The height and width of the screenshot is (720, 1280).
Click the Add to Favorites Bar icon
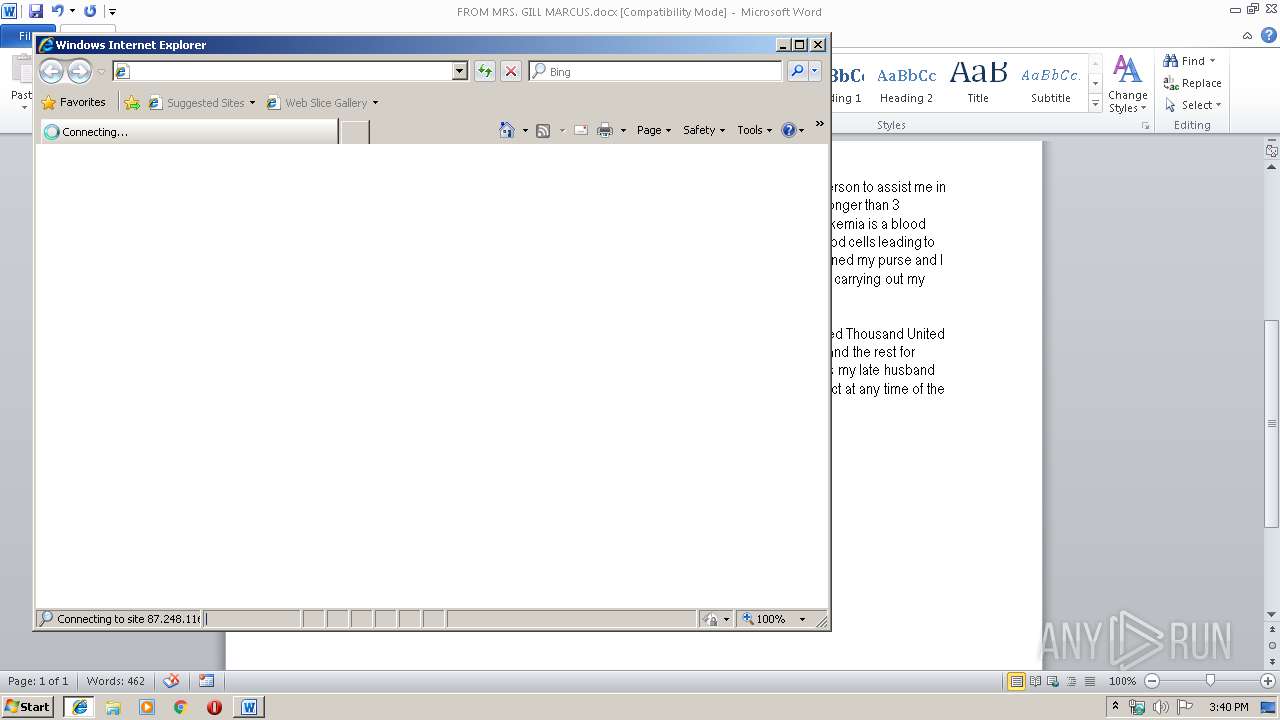(x=132, y=102)
